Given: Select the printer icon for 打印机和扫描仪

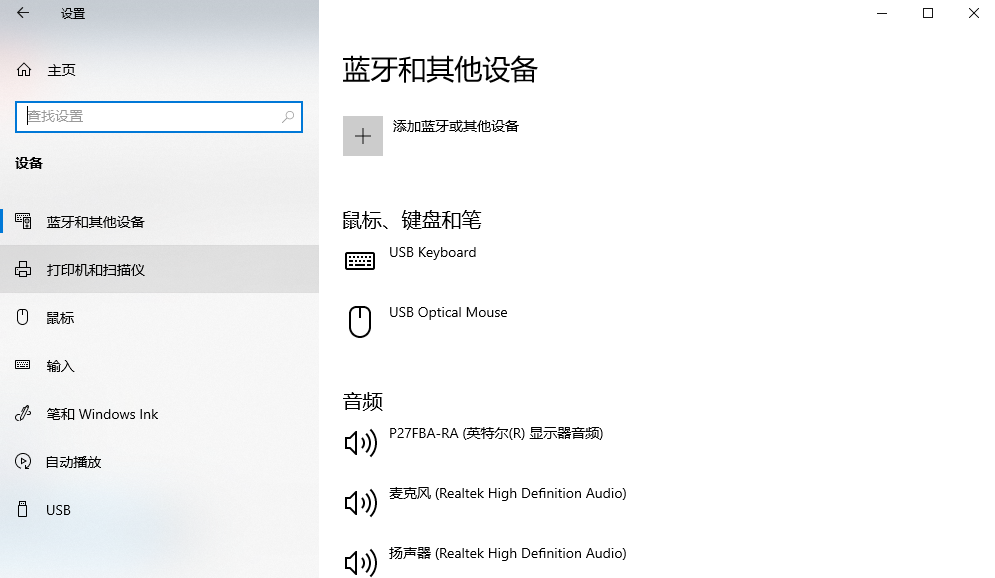Looking at the screenshot, I should coord(22,269).
